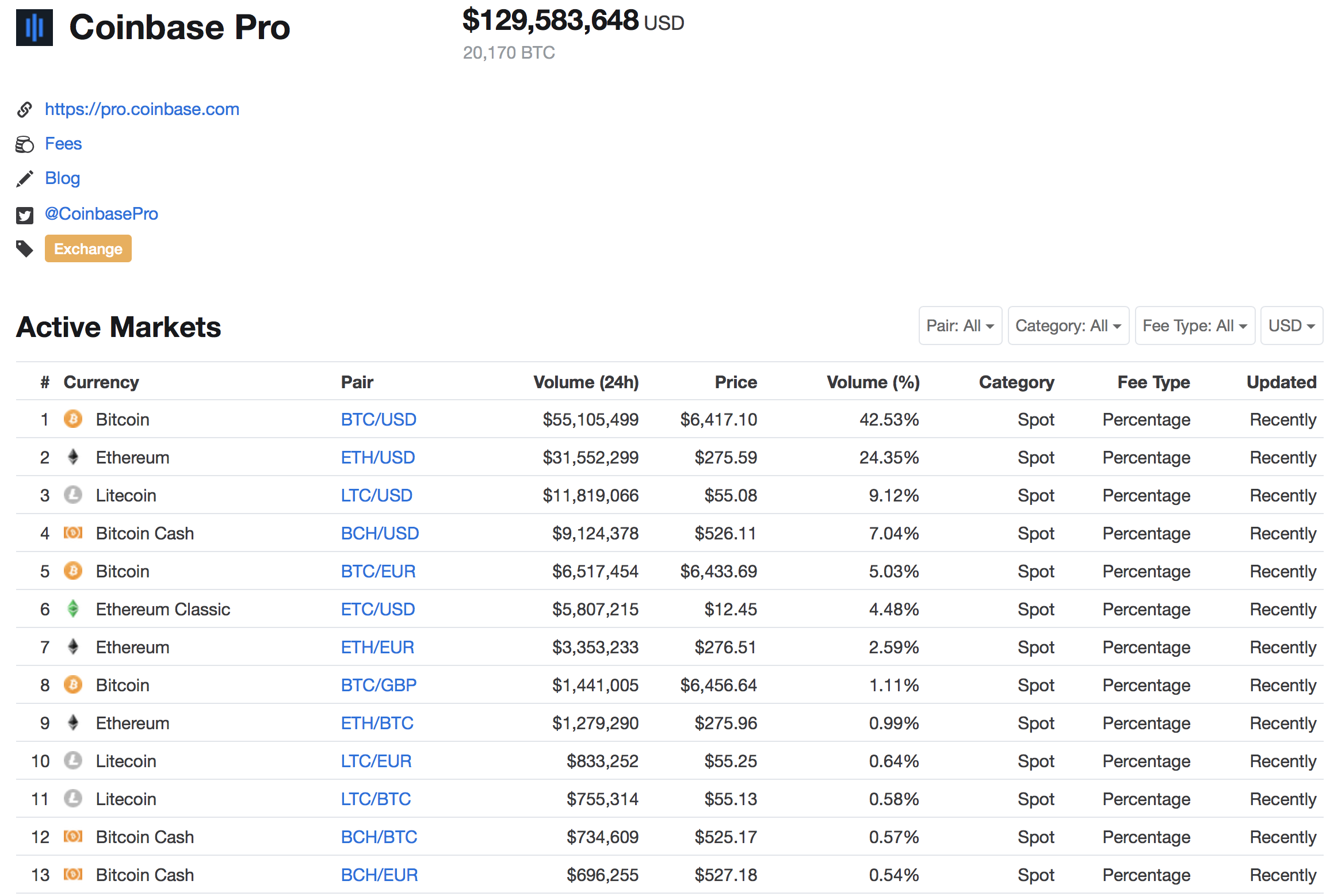Click the Litecoin icon in the LTC/USD row
Image resolution: width=1330 pixels, height=896 pixels.
coord(73,495)
